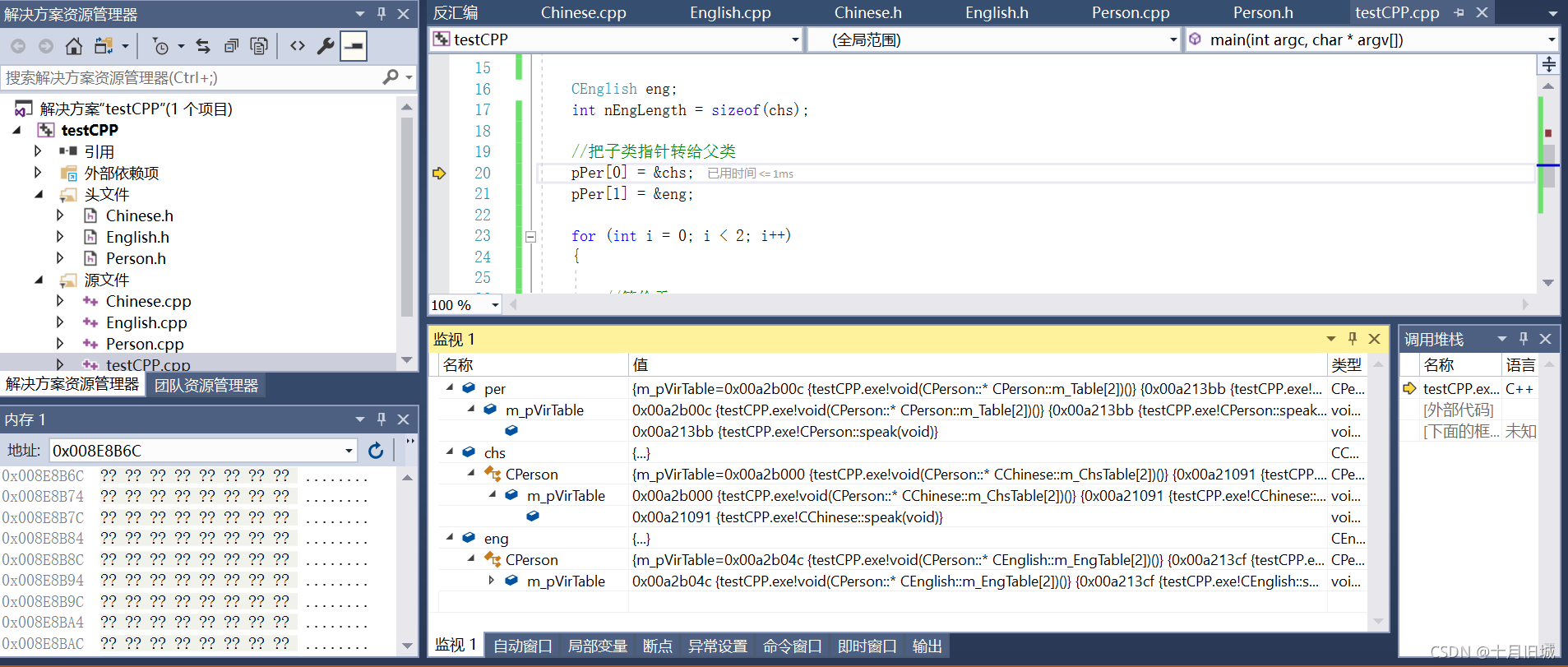Toggle auto-hide pin on Solution Explorer panel

382,13
